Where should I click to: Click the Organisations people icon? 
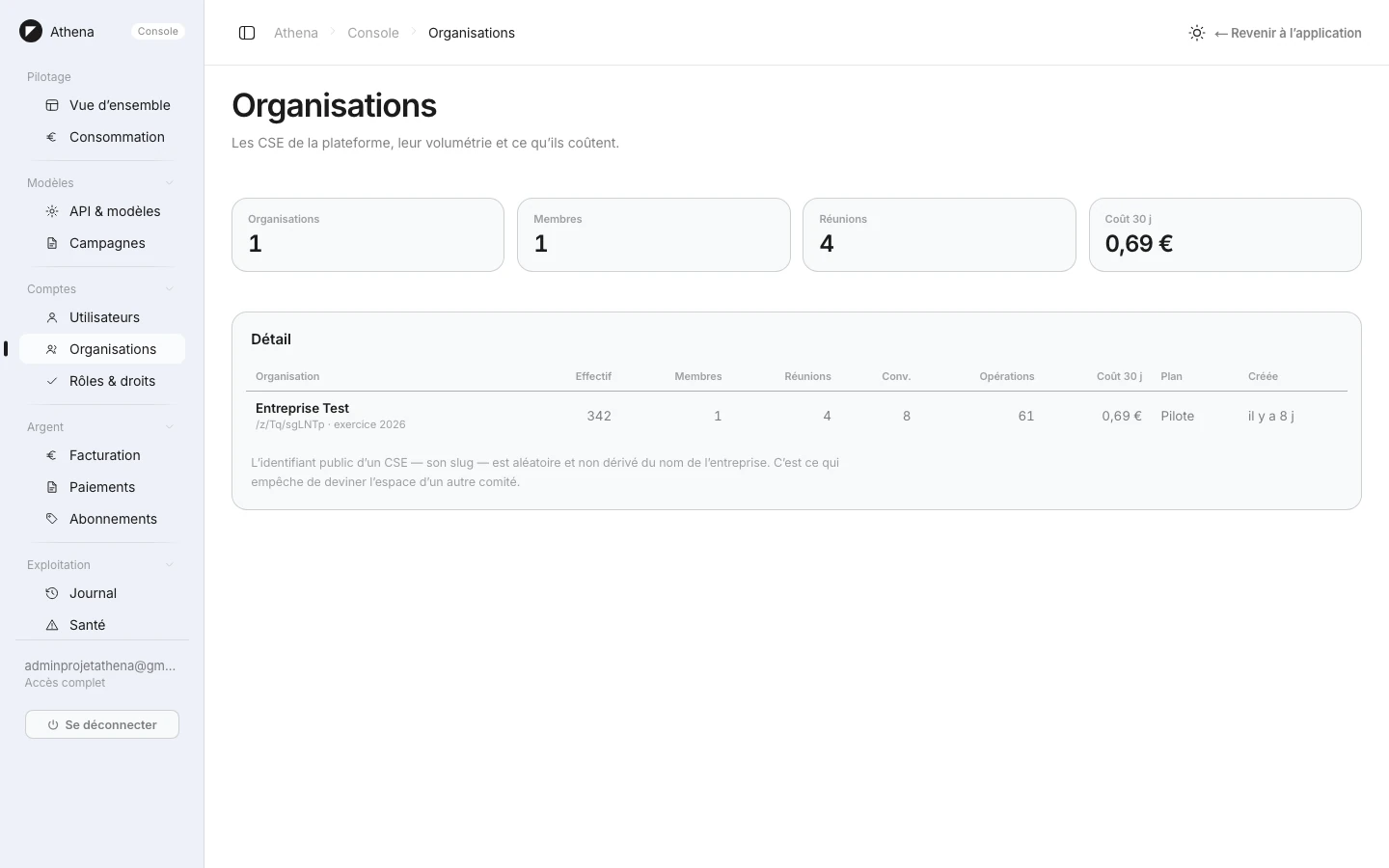(x=52, y=349)
